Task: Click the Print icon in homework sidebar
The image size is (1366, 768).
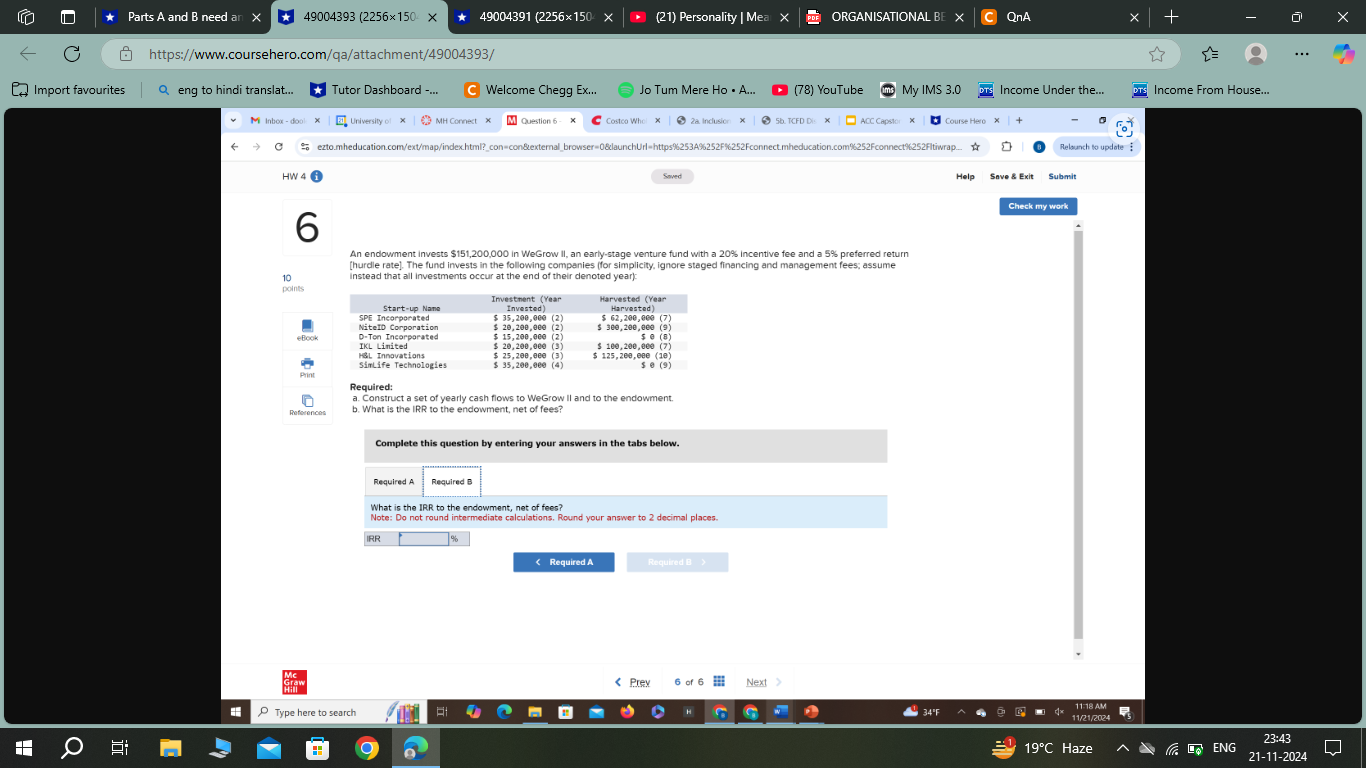Action: [307, 366]
